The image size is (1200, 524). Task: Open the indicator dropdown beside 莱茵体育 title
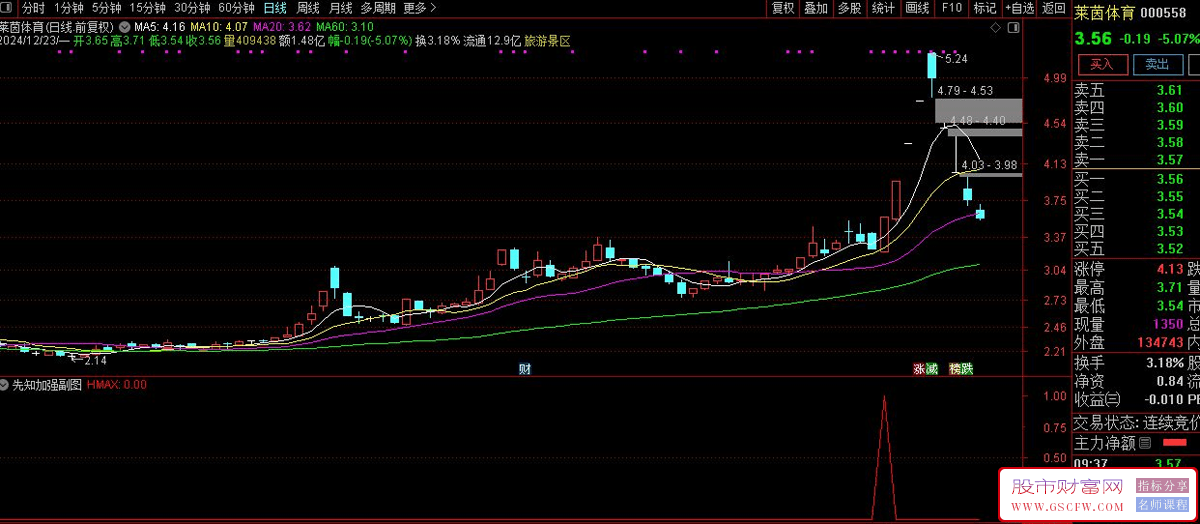[x=124, y=27]
